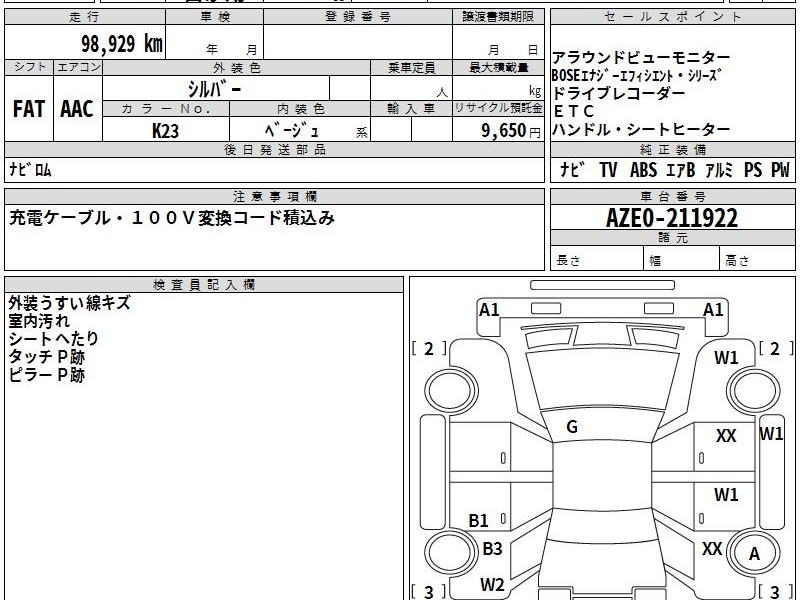Select the PW equipment label
This screenshot has height=600, width=800.
pos(780,169)
